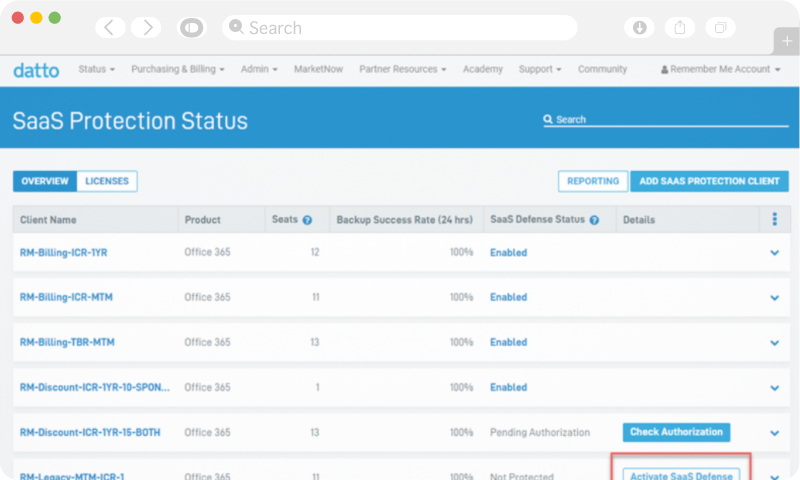
Task: Open MarketNow in the navigation
Action: coord(318,69)
